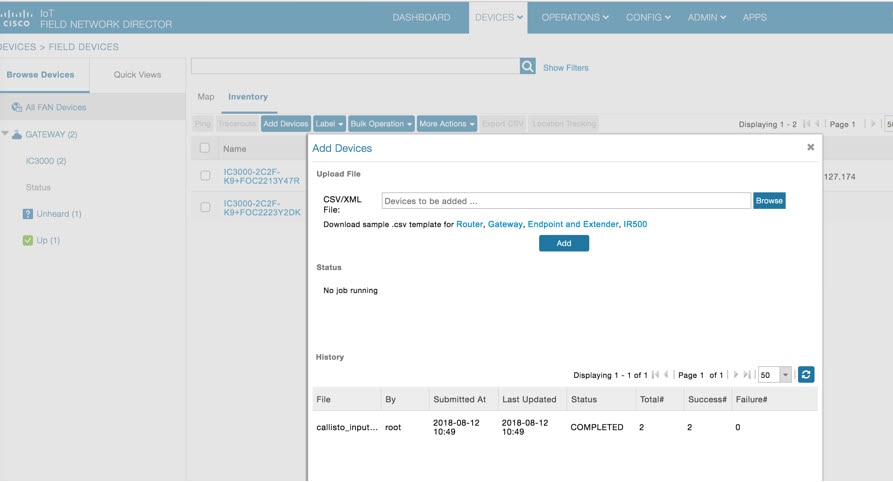Image resolution: width=893 pixels, height=482 pixels.
Task: Click the Up status check icon
Action: [x=27, y=240]
